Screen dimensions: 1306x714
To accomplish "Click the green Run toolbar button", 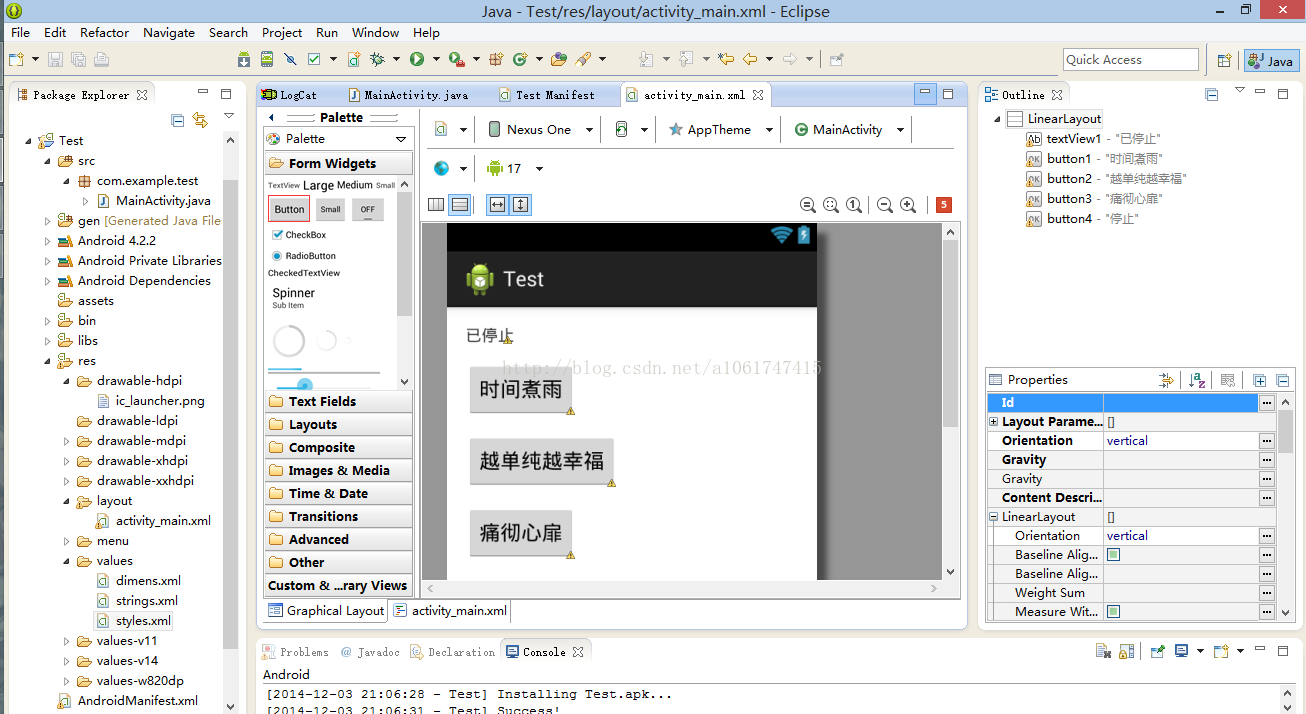I will click(x=416, y=60).
